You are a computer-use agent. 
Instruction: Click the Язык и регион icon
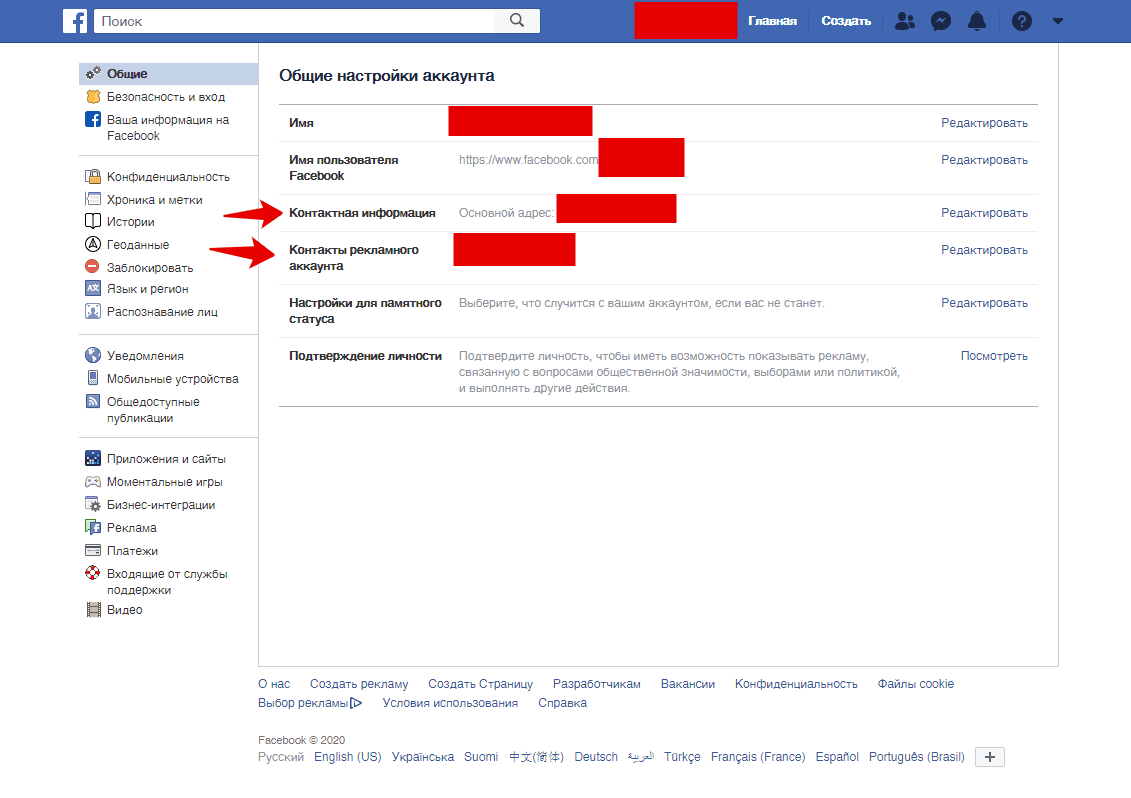coord(93,289)
